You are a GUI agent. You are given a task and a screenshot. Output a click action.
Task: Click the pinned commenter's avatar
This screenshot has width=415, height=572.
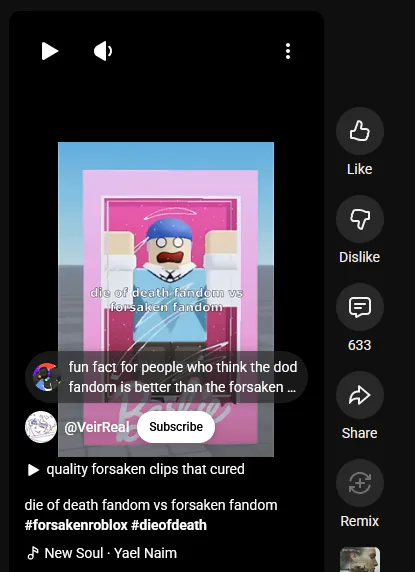click(45, 377)
